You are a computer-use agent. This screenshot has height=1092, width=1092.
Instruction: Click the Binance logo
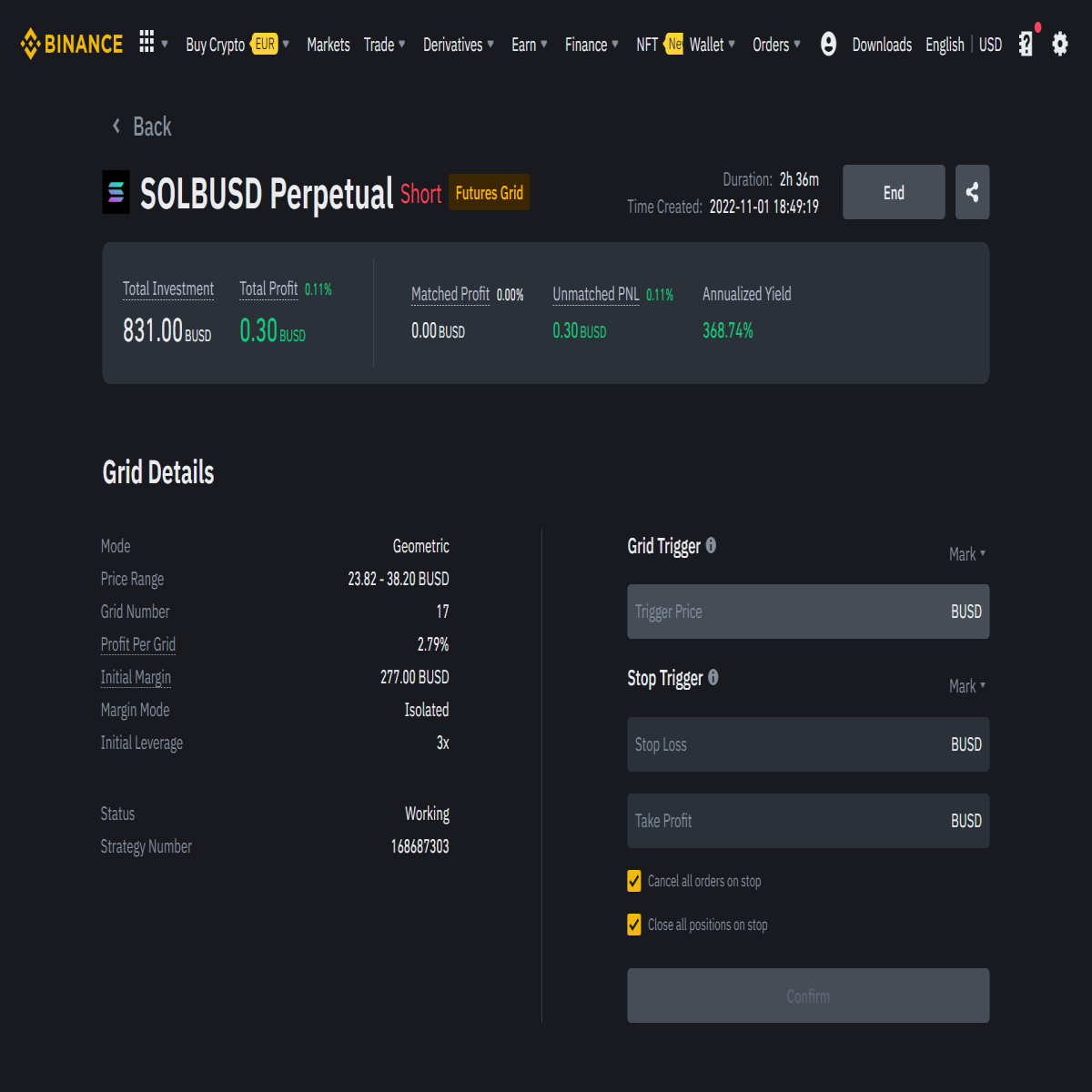(71, 44)
